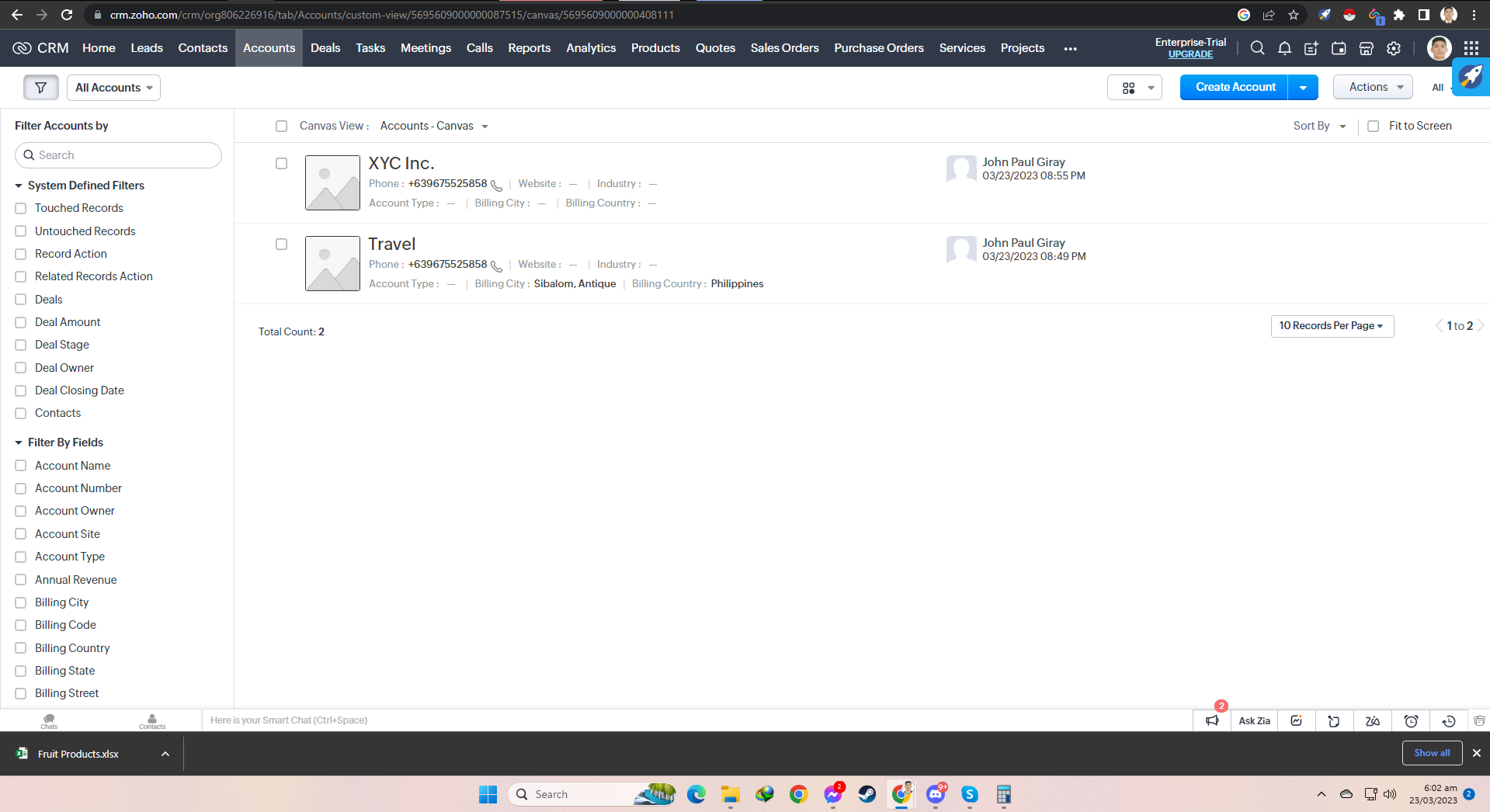
Task: Click the Create Account button
Action: [1235, 88]
